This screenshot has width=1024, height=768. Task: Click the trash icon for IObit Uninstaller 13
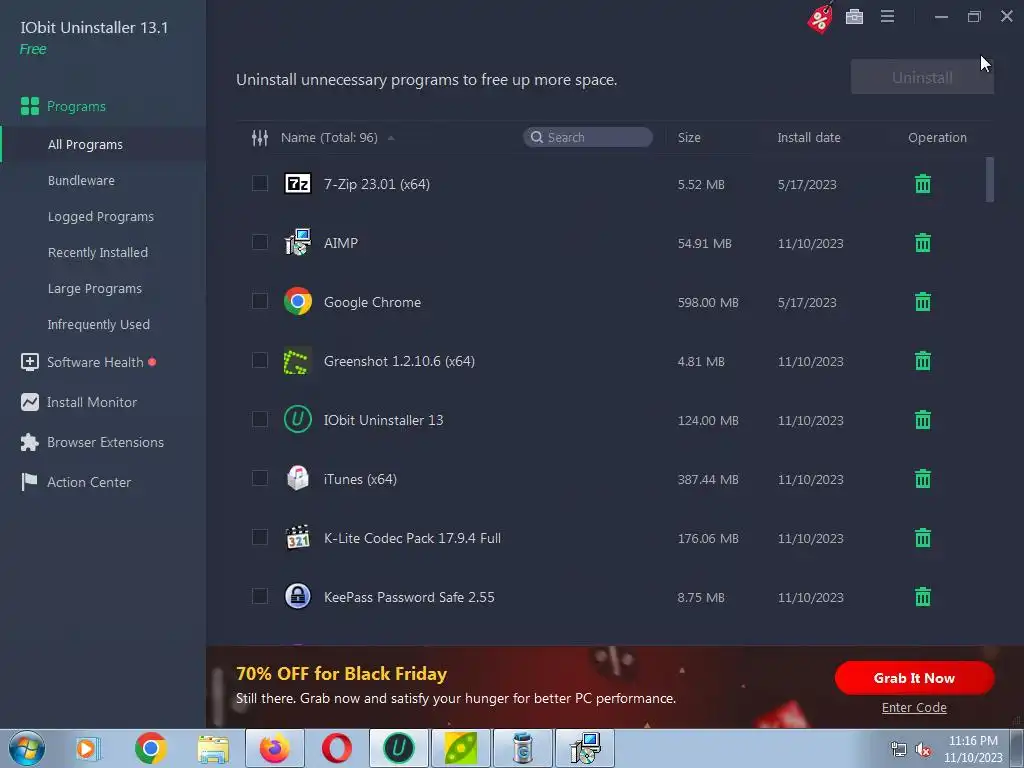pyautogui.click(x=922, y=420)
